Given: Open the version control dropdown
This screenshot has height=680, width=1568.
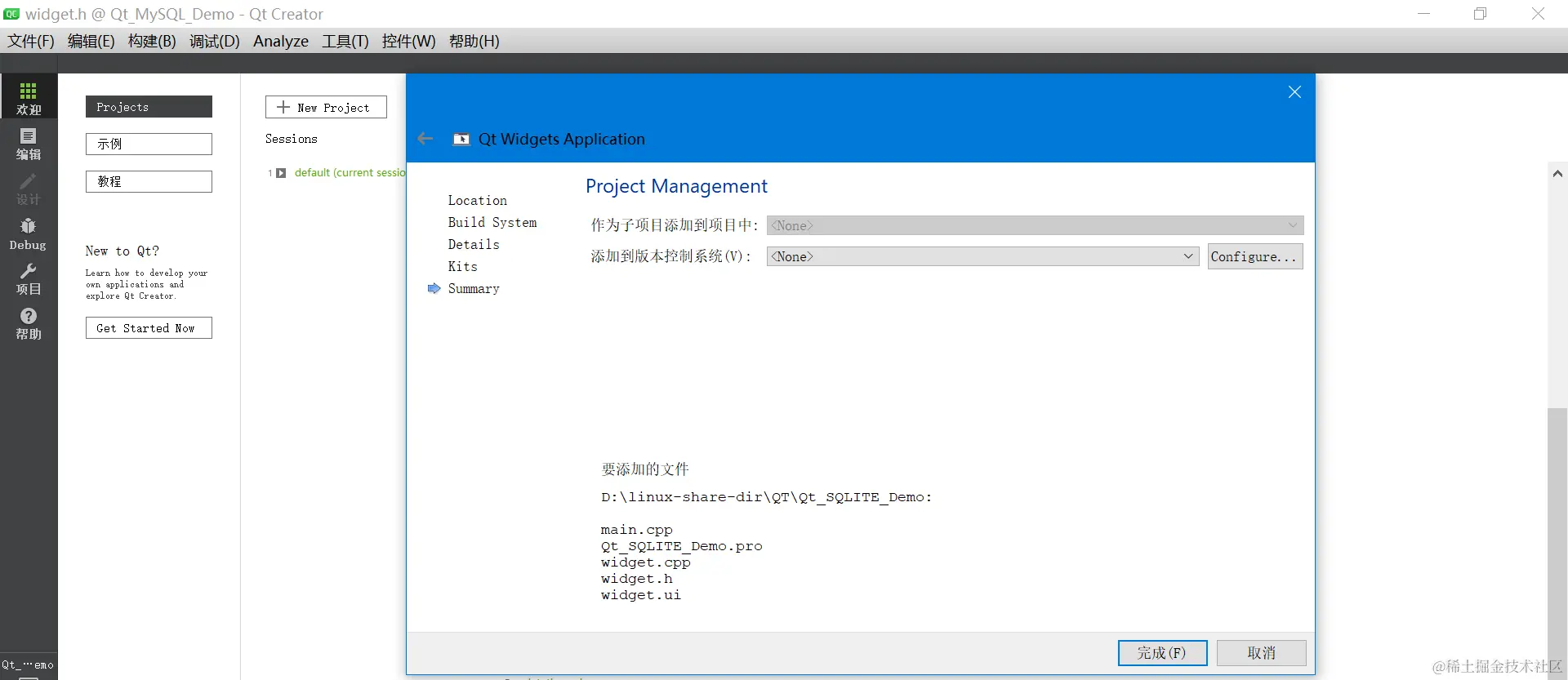Looking at the screenshot, I should click(982, 256).
